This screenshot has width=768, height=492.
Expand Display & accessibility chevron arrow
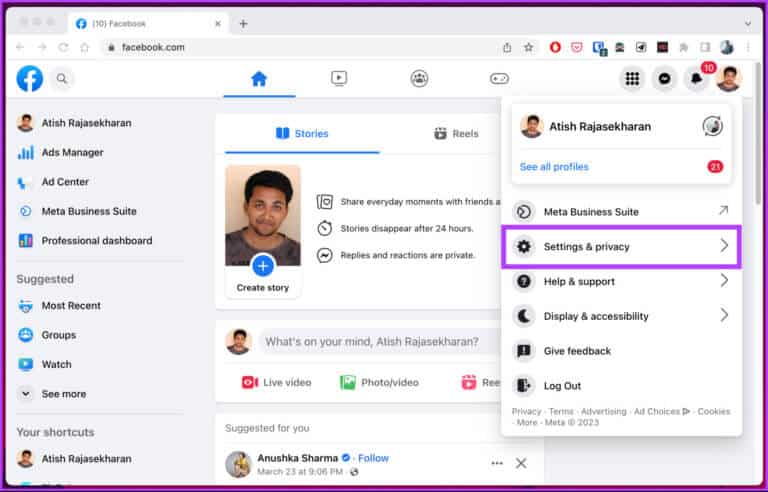(x=724, y=316)
